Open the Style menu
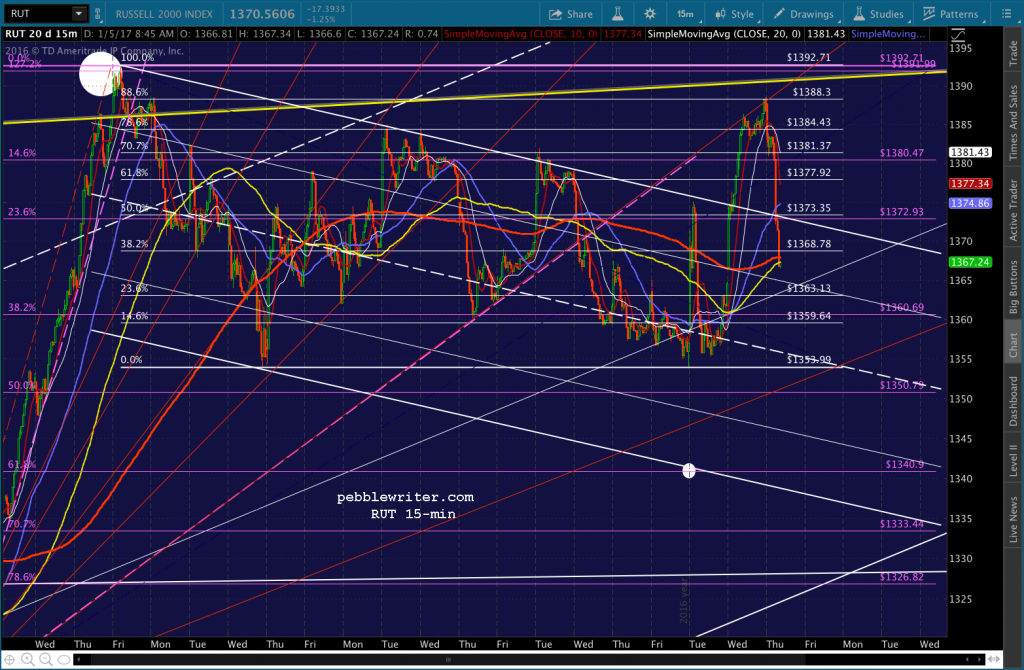The width and height of the screenshot is (1024, 670). click(x=734, y=14)
